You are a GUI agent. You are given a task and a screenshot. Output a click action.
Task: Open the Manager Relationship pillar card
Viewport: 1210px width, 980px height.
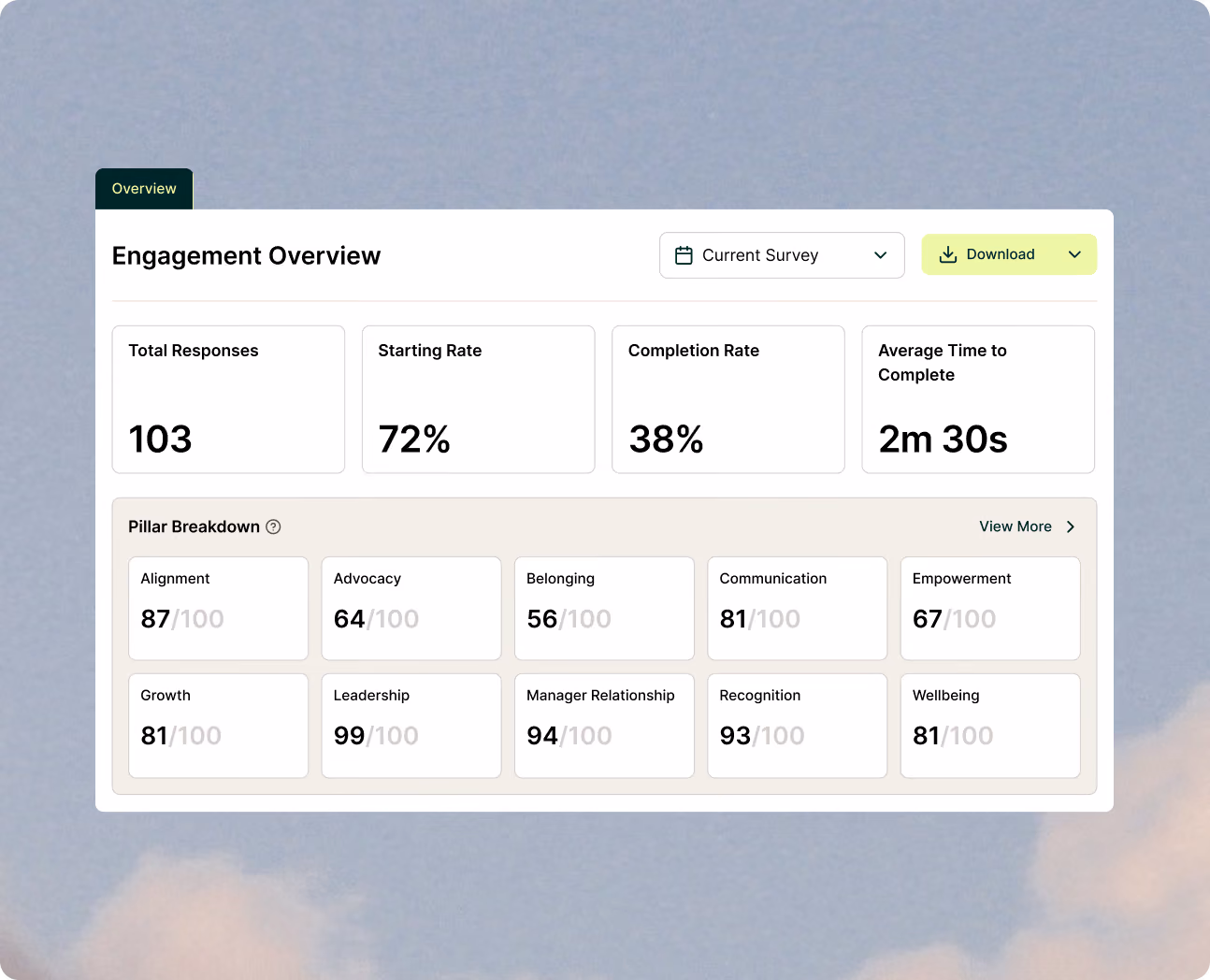click(x=604, y=726)
